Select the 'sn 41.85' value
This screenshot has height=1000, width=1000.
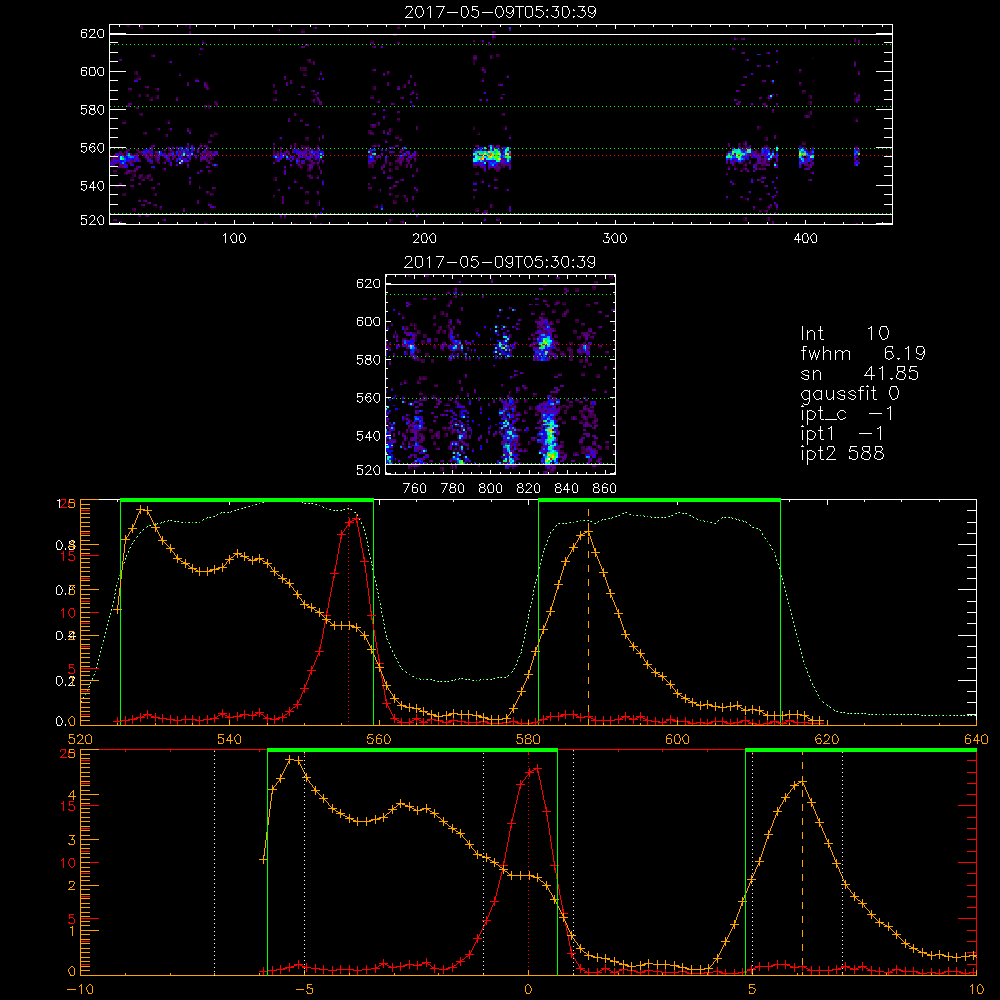860,374
